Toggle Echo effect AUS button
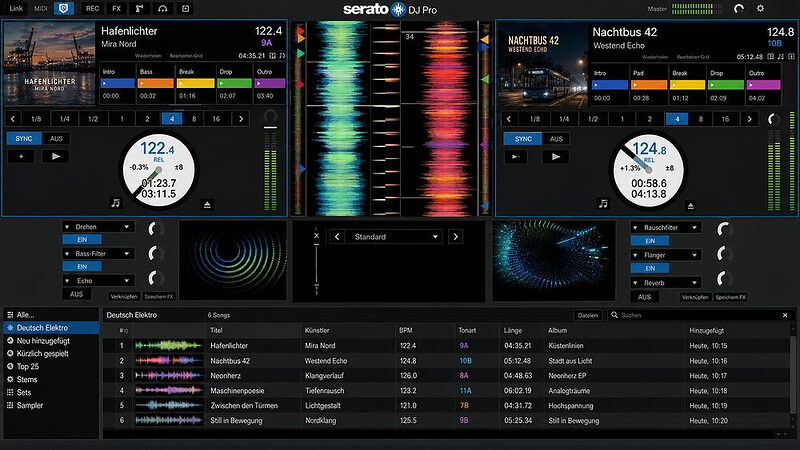Image resolution: width=800 pixels, height=450 pixels. [76, 294]
